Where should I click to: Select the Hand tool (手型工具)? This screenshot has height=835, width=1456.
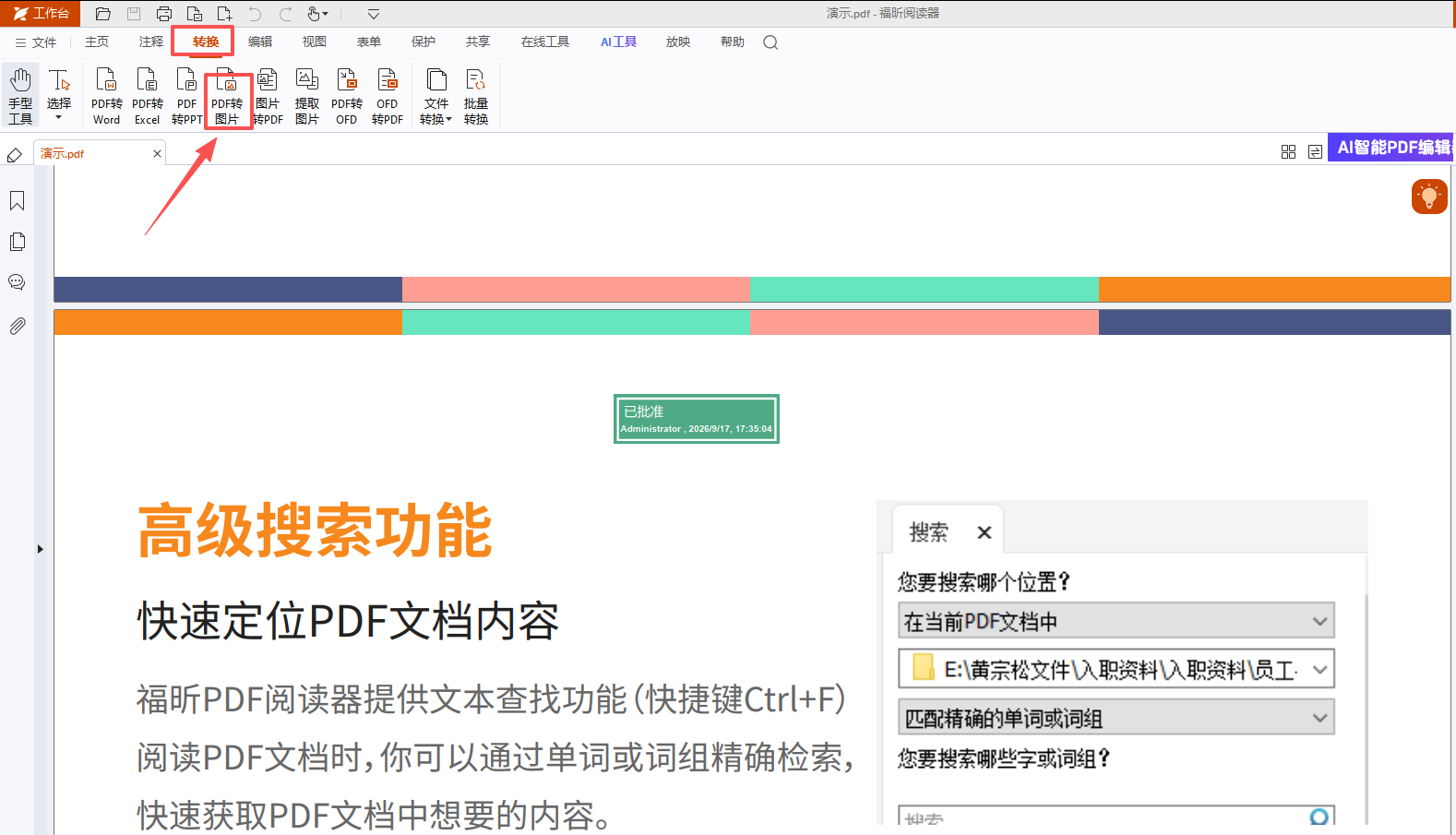tap(20, 96)
